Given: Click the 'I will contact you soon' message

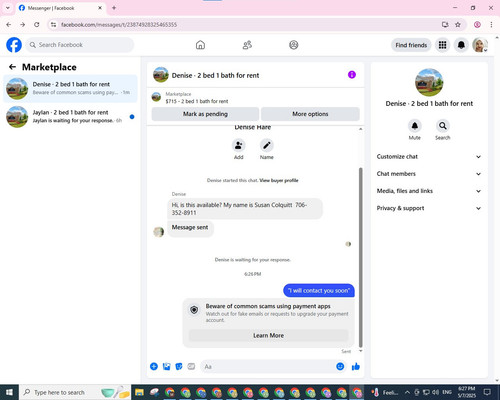Looking at the screenshot, I should point(319,291).
